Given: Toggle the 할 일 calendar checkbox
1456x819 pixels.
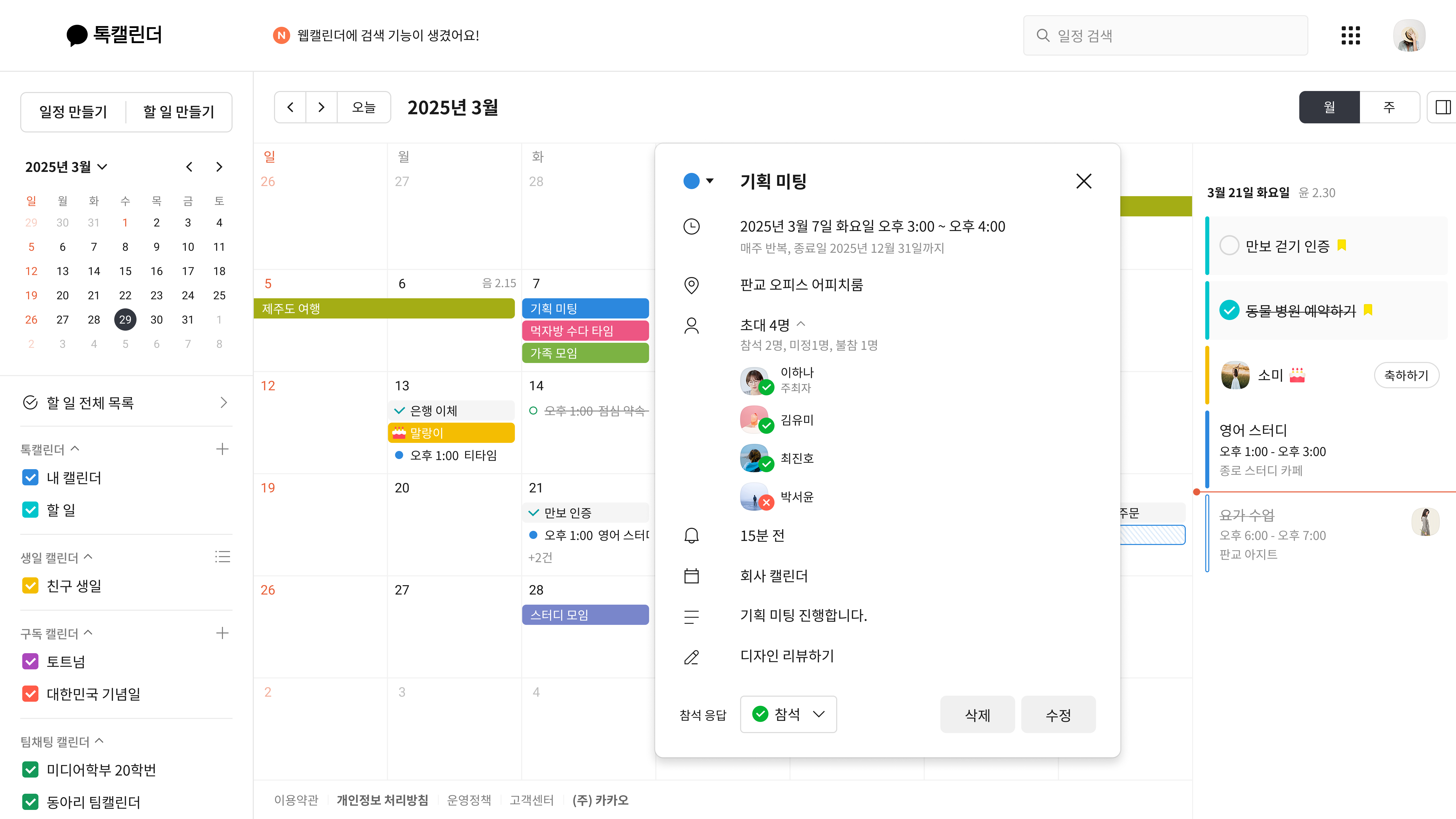Looking at the screenshot, I should coord(31,510).
